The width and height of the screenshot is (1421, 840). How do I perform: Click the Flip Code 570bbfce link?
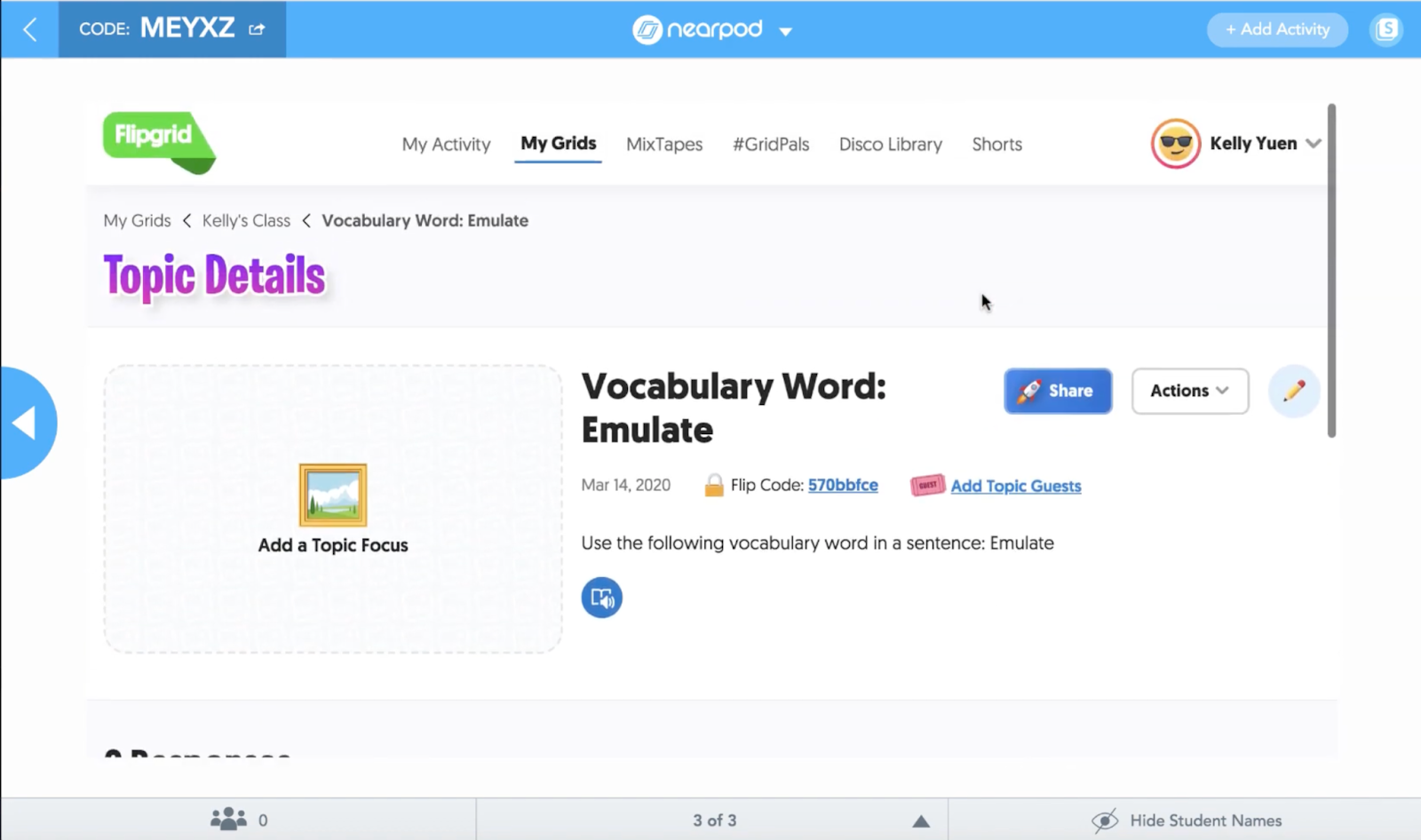pyautogui.click(x=842, y=485)
